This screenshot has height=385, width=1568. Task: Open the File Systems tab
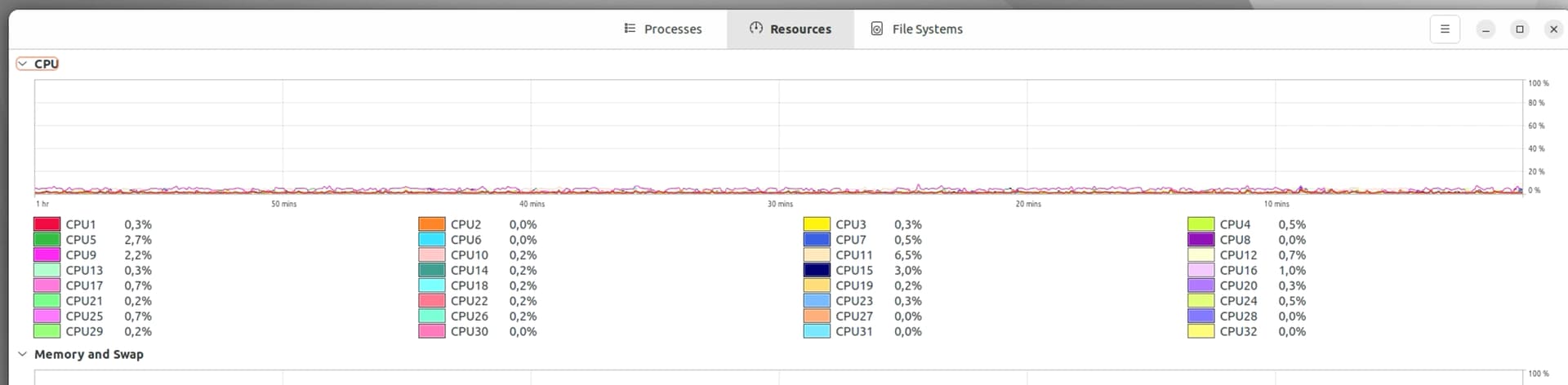916,29
